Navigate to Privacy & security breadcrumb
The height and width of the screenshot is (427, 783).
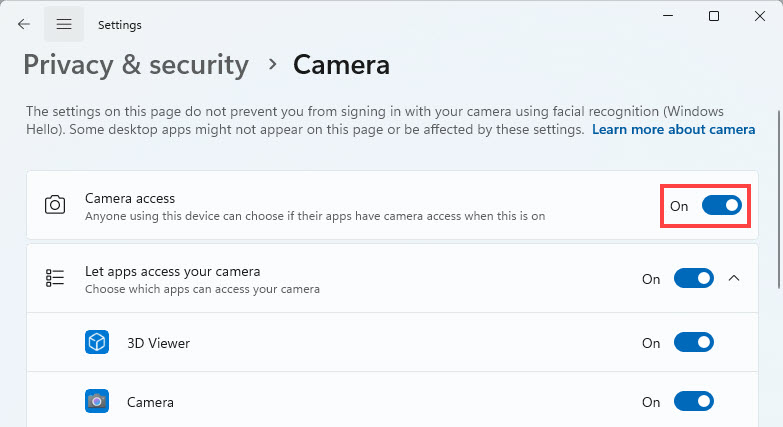coord(136,65)
